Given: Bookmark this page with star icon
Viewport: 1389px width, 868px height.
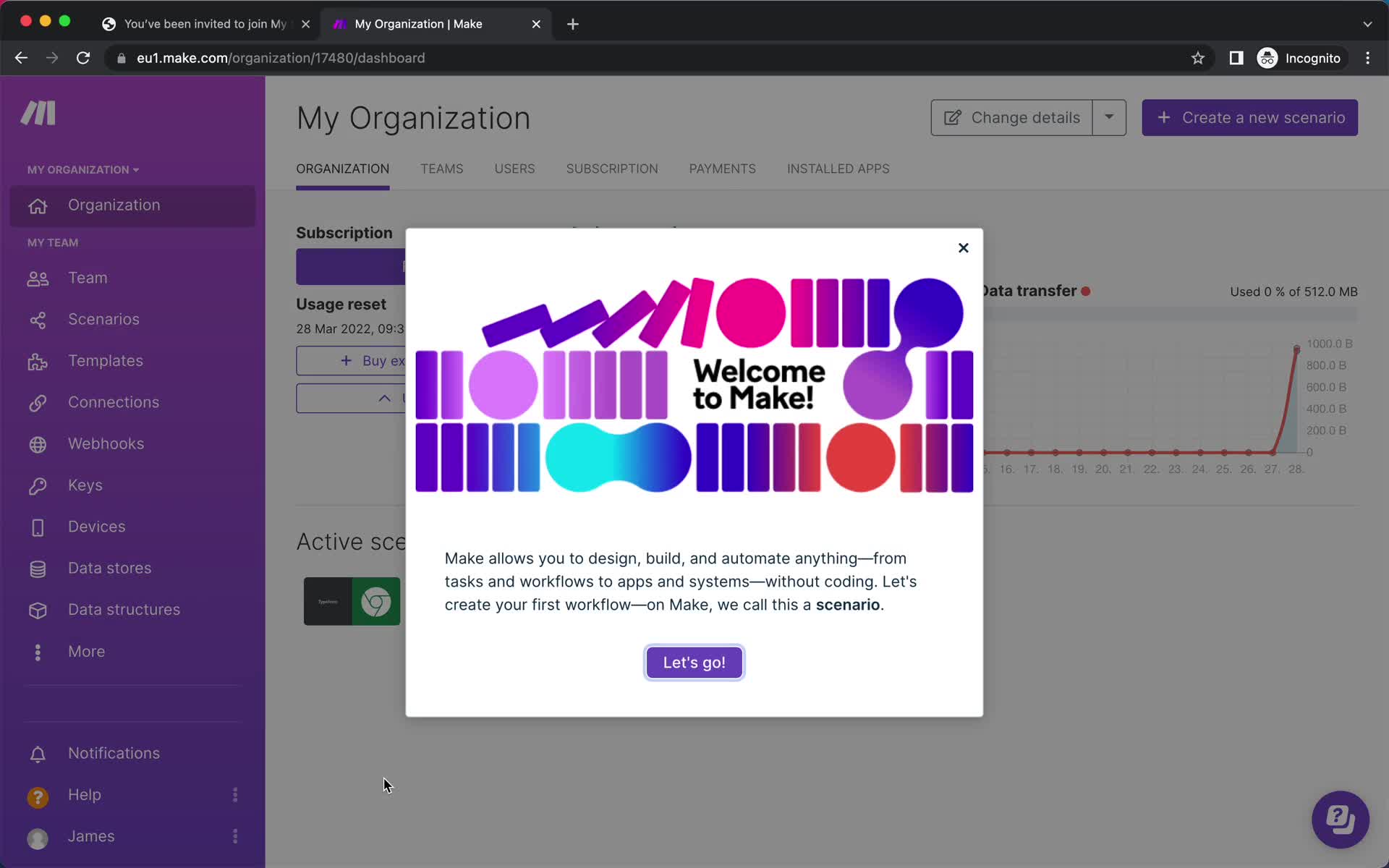Looking at the screenshot, I should pos(1197,58).
